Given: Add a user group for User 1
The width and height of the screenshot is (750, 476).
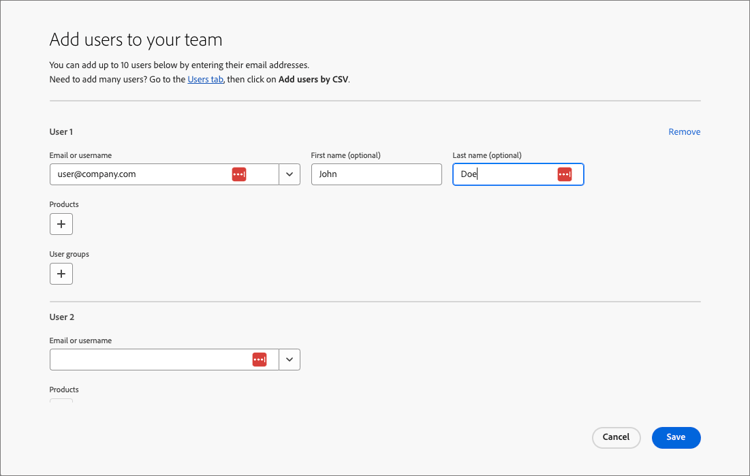Looking at the screenshot, I should (x=61, y=274).
